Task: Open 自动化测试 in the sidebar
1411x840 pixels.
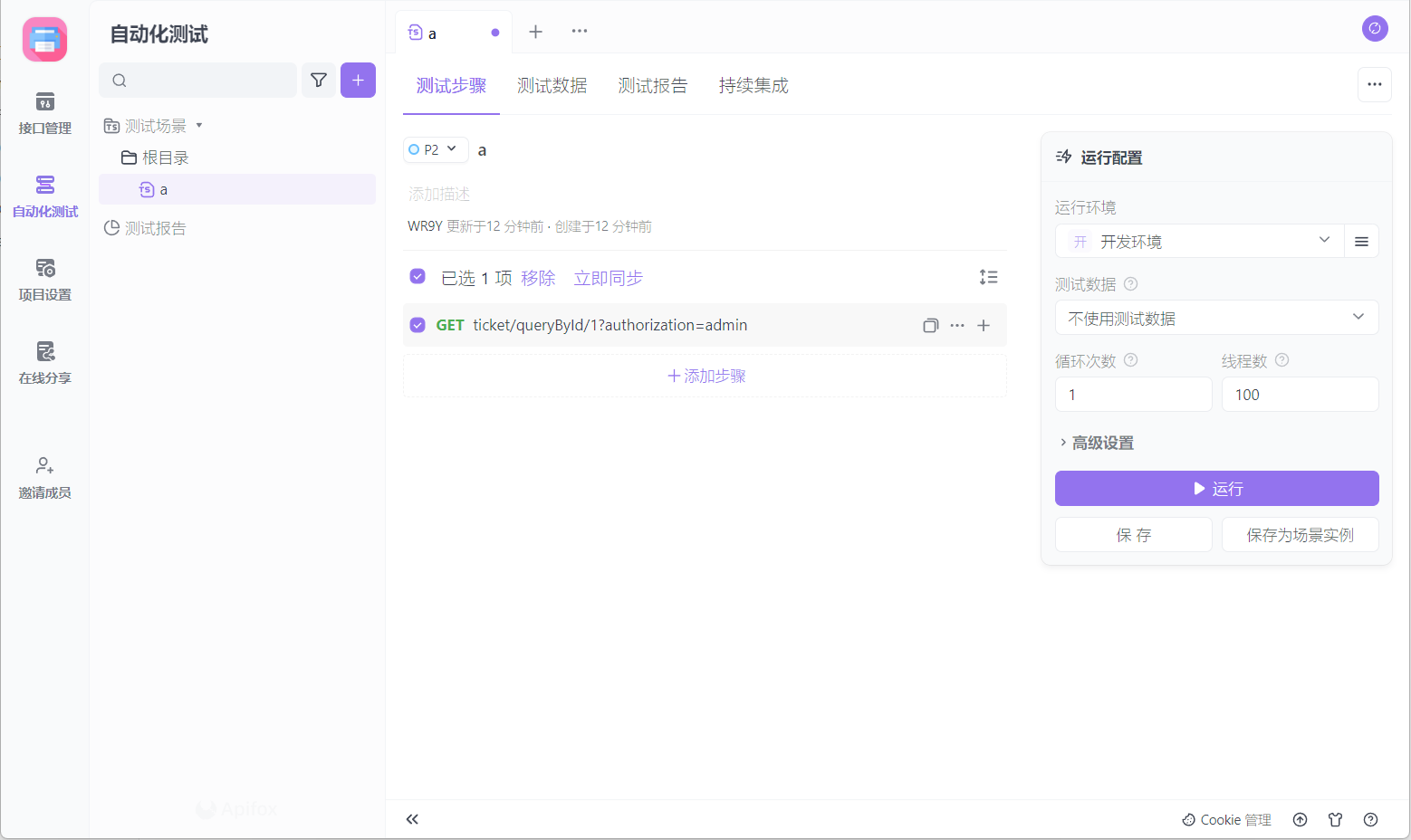Action: [44, 196]
